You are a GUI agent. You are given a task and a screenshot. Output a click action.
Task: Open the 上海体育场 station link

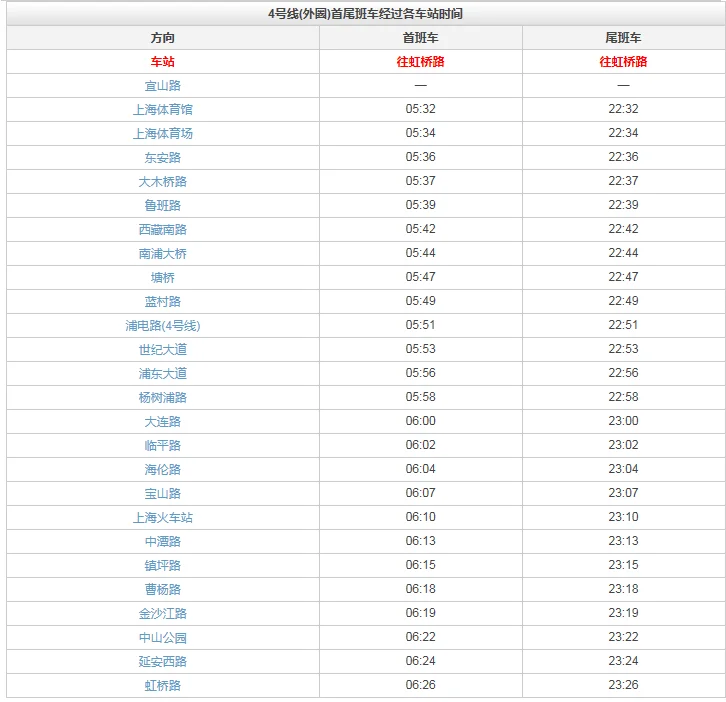(x=162, y=134)
